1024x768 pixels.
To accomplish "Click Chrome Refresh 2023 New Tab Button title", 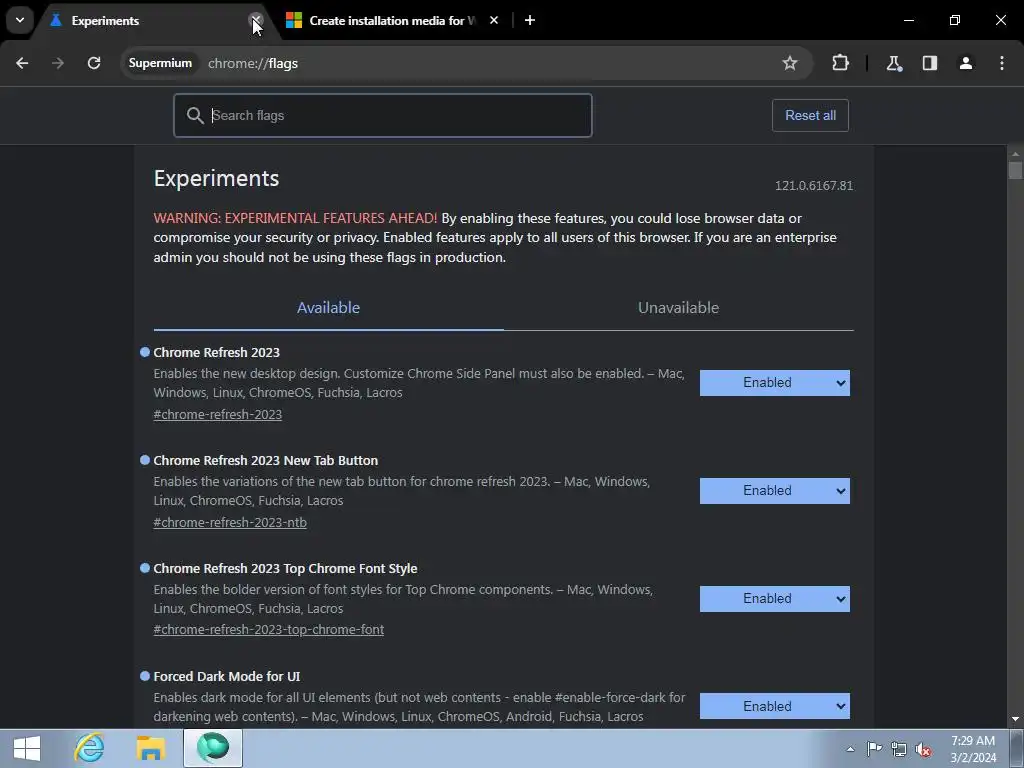I will (265, 460).
